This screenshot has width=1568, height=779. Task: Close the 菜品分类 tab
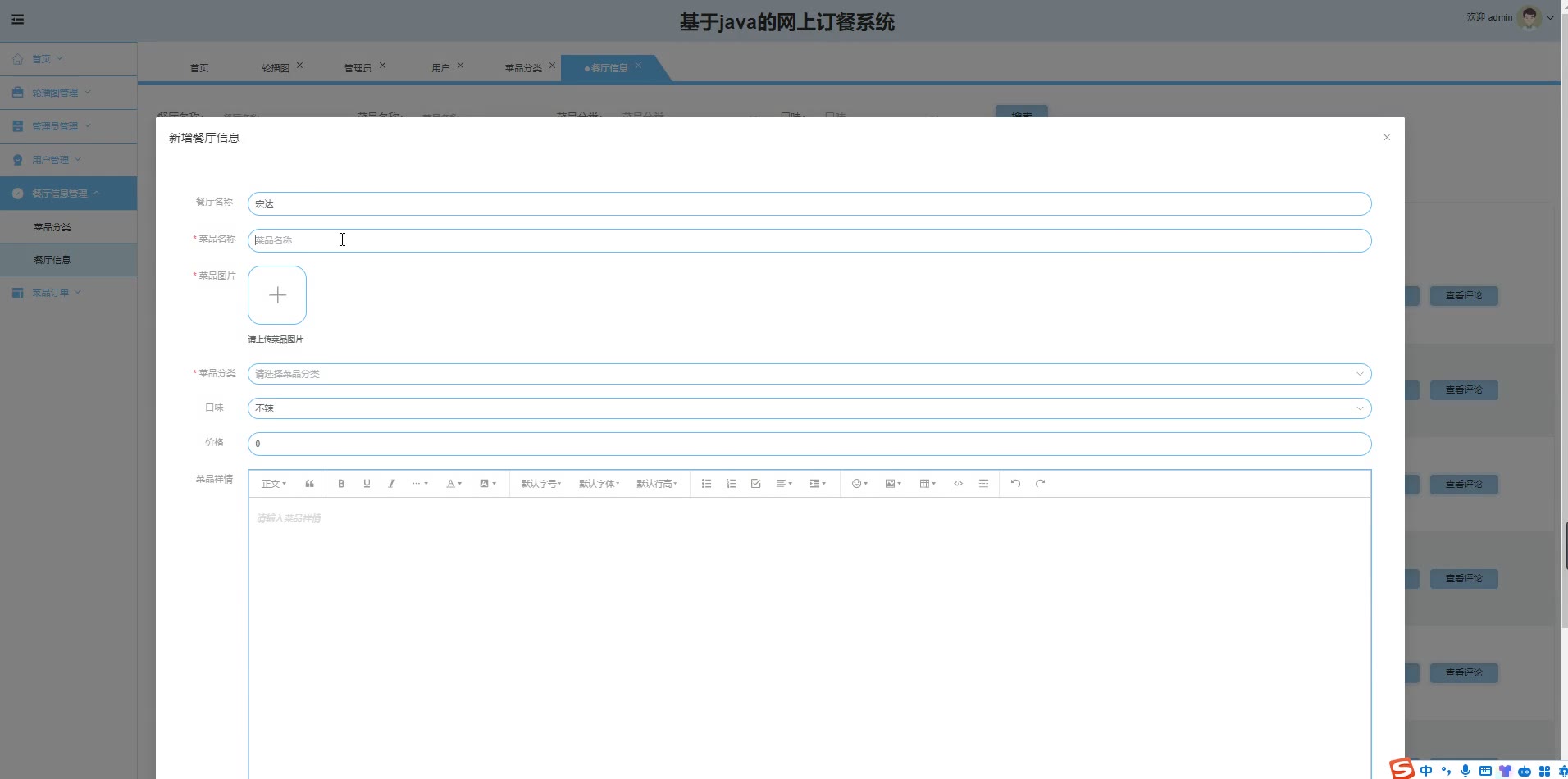tap(552, 66)
